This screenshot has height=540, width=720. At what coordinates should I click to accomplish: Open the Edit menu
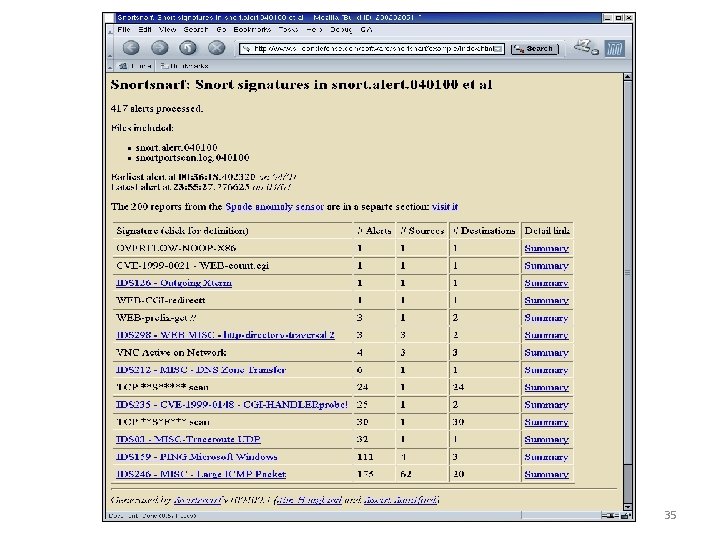click(145, 29)
